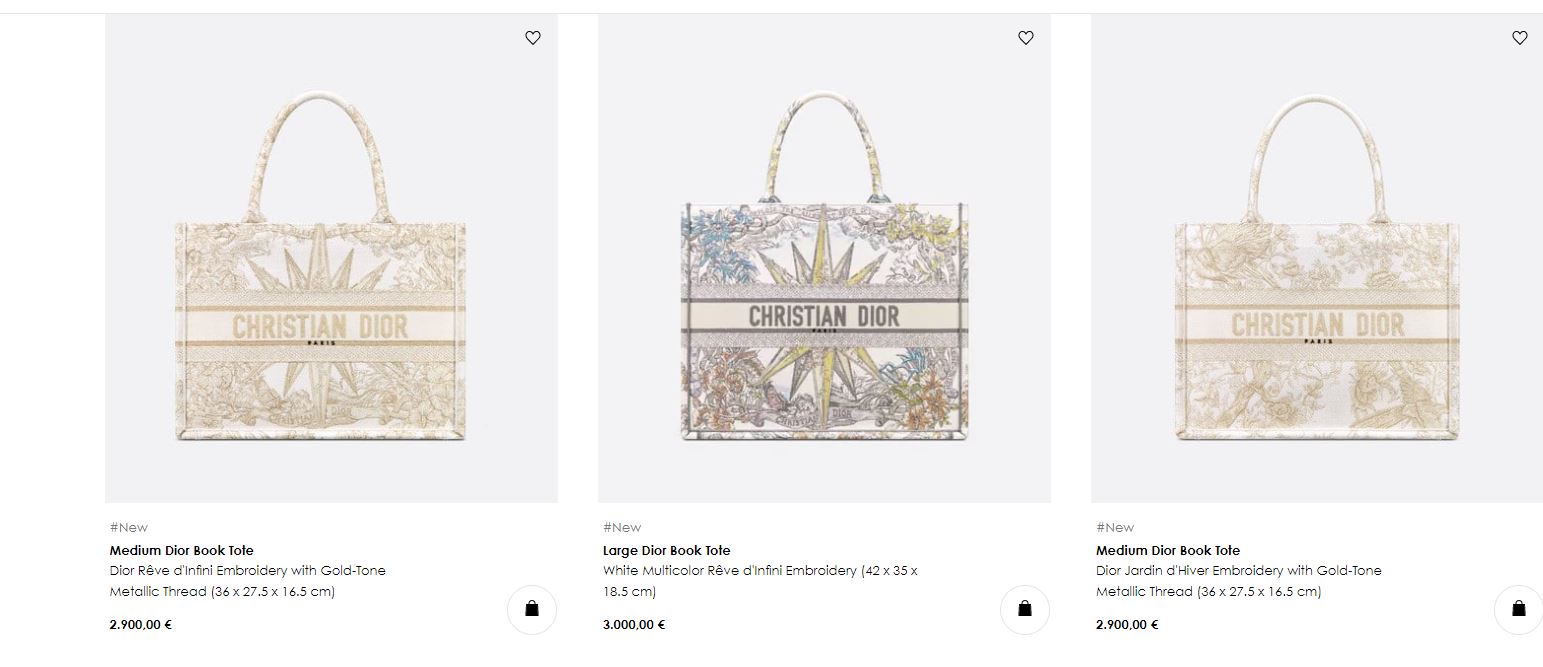Viewport: 1543px width, 667px height.
Task: Toggle wishlist heart on Jardin d'Hiver tote
Action: click(1519, 38)
